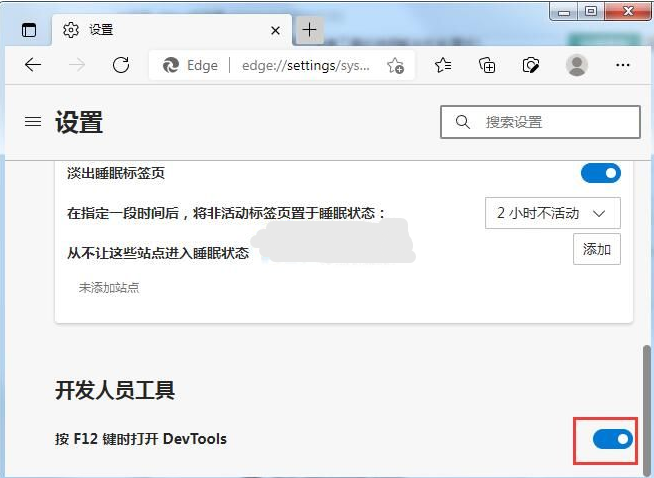Viewport: 654px width, 478px height.
Task: Click the vertical scrollbar thumb
Action: point(647,411)
